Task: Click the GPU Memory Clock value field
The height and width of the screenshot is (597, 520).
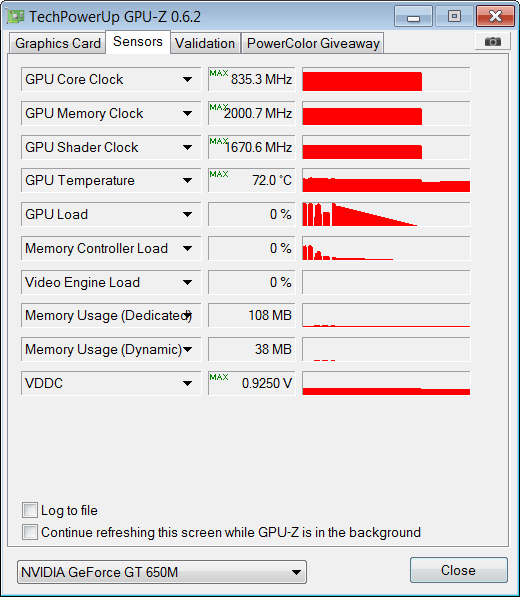Action: pos(252,113)
